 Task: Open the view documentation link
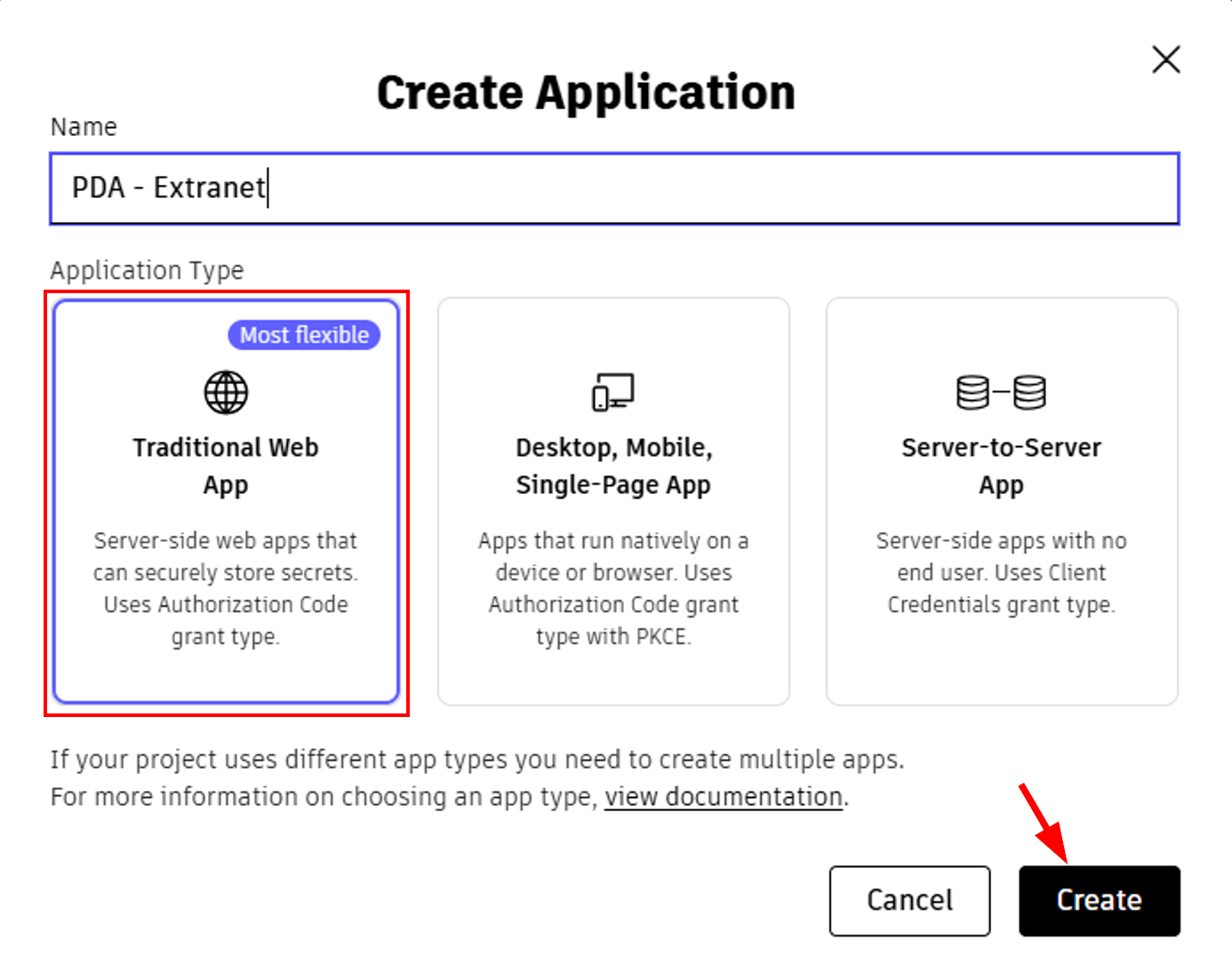pos(724,797)
